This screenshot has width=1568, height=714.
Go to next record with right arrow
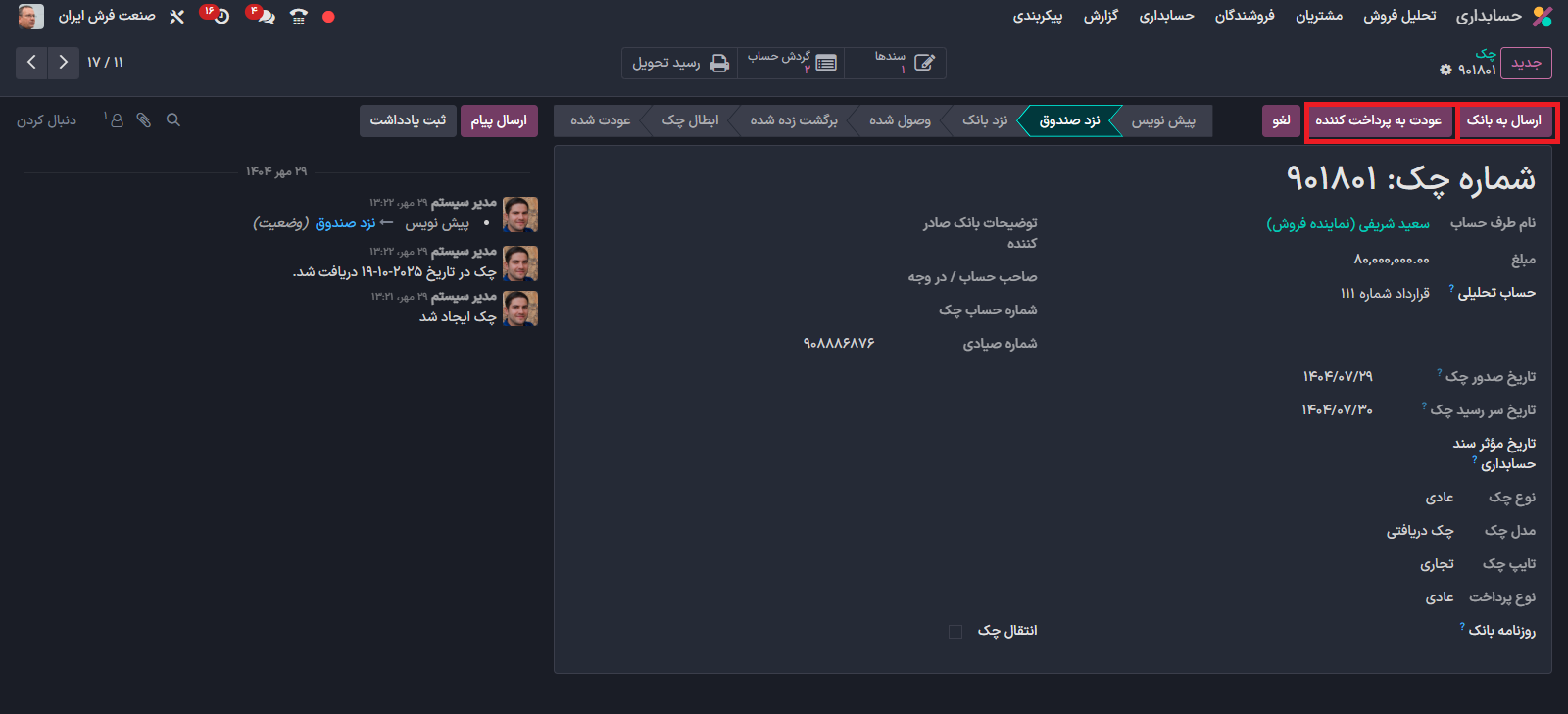point(63,63)
